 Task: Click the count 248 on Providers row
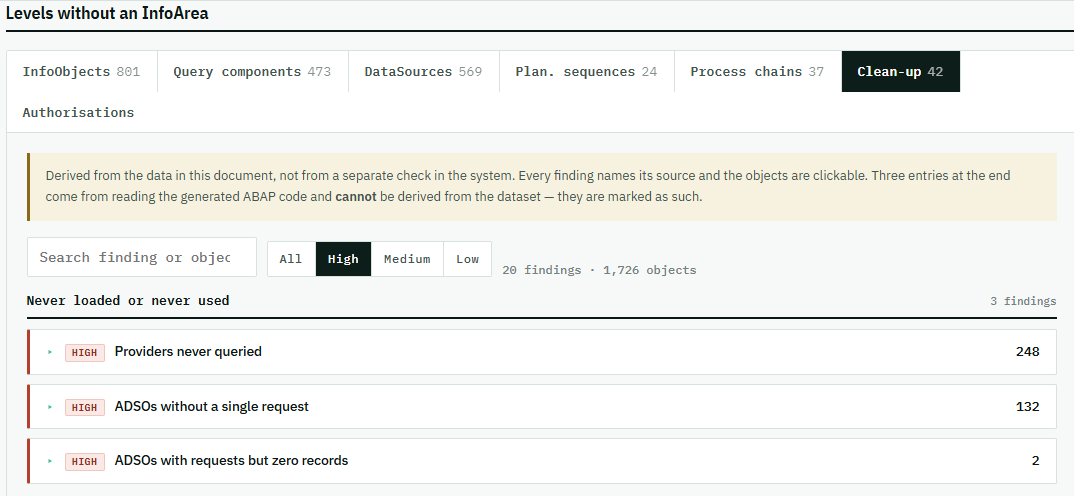(1027, 351)
